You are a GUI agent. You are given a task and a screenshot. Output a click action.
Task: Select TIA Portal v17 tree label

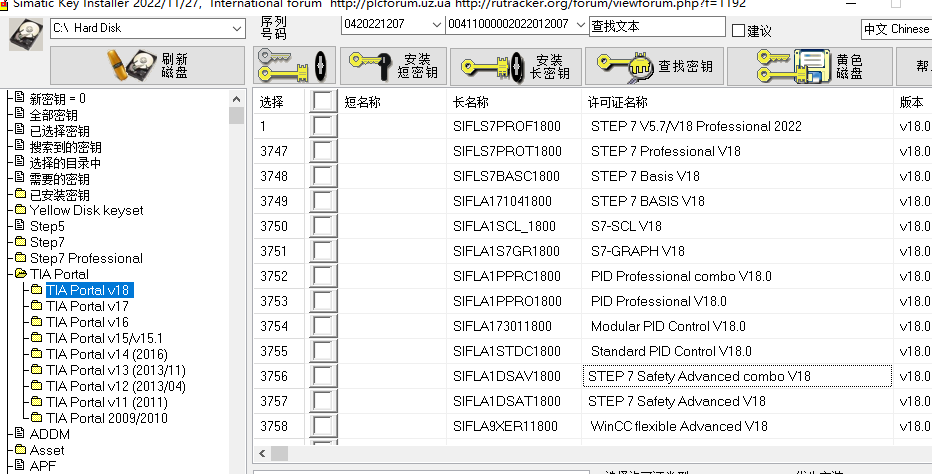pos(87,306)
